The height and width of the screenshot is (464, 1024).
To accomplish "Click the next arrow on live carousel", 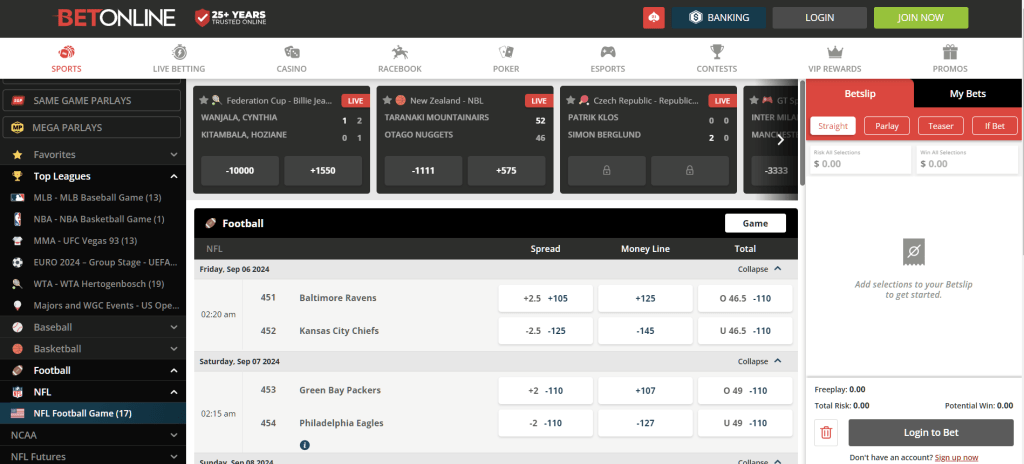I will pos(780,139).
